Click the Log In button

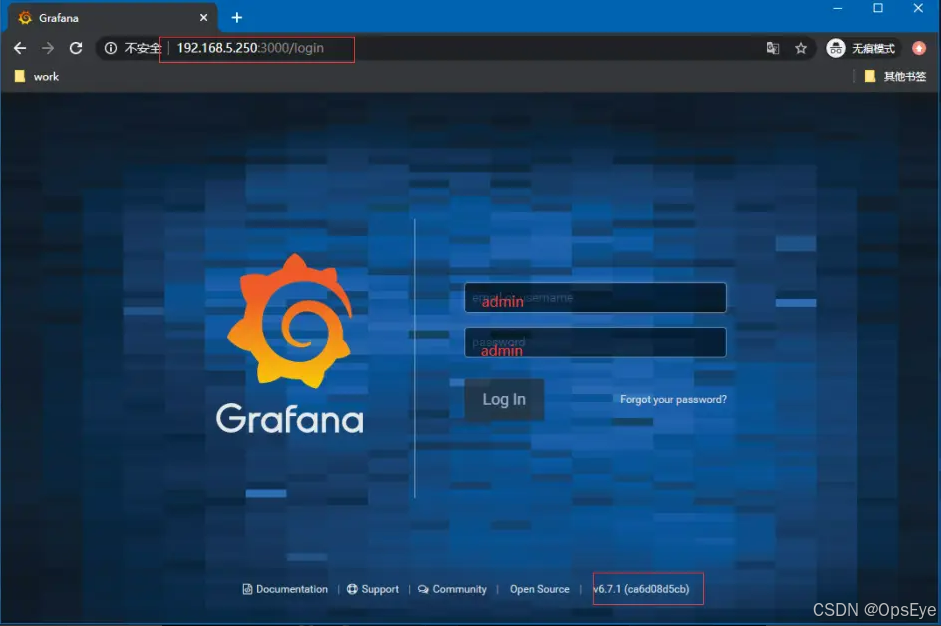tap(504, 399)
